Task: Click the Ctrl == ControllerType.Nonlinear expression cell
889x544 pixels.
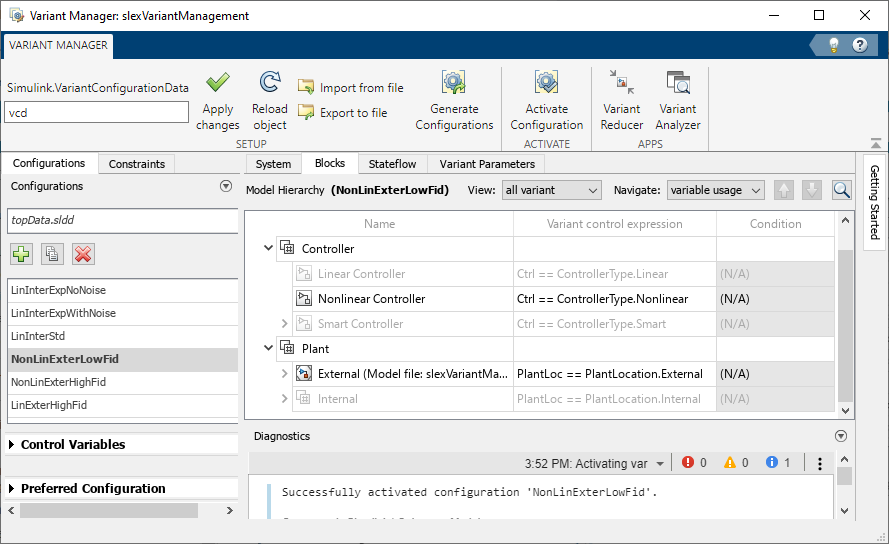Action: pyautogui.click(x=615, y=298)
